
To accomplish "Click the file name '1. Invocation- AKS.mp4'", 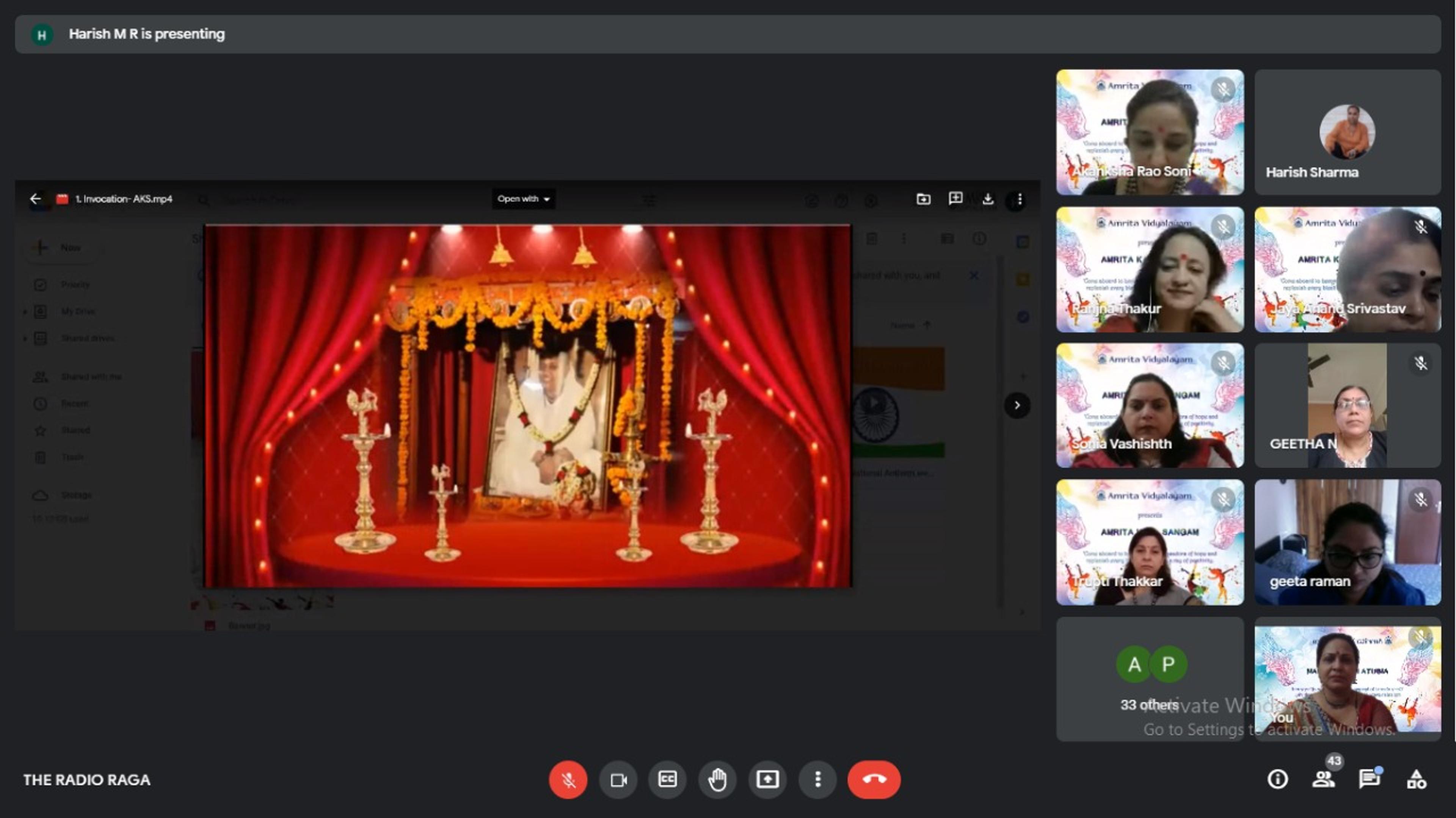I will point(124,199).
